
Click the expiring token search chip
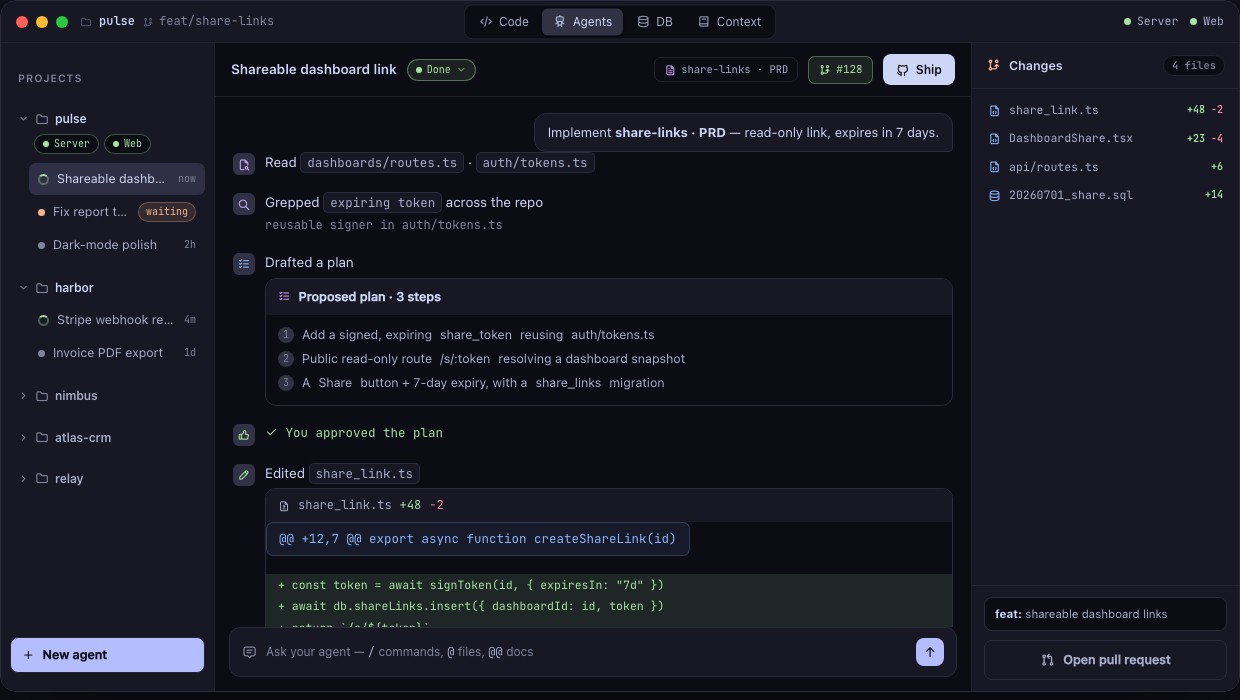point(383,203)
